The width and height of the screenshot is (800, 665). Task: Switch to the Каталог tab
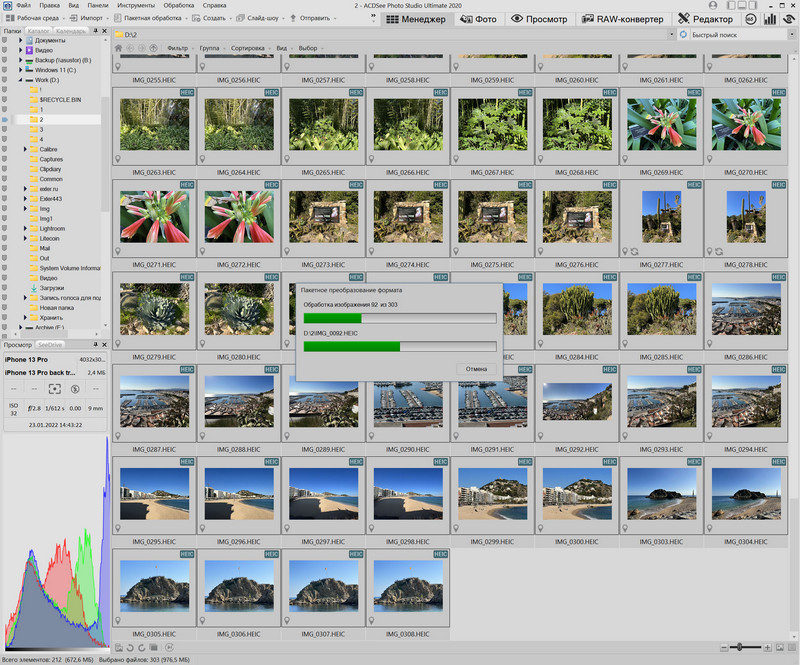tap(38, 32)
